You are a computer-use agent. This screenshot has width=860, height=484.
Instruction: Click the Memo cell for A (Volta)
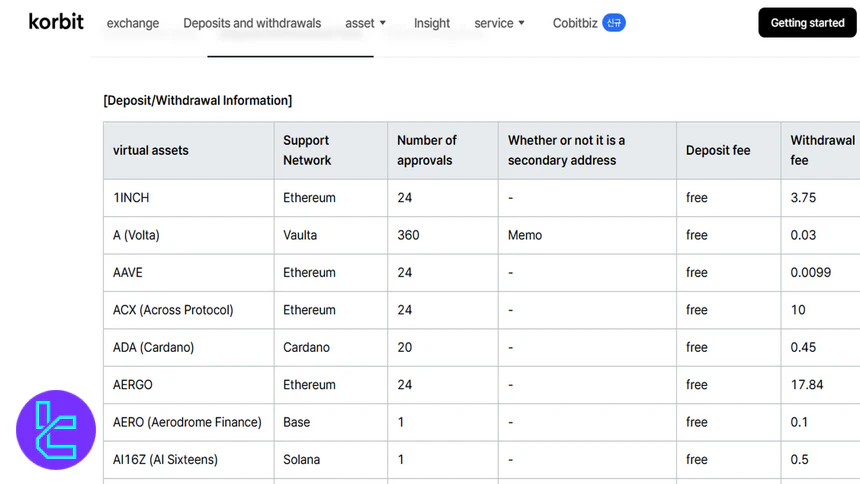click(x=525, y=236)
